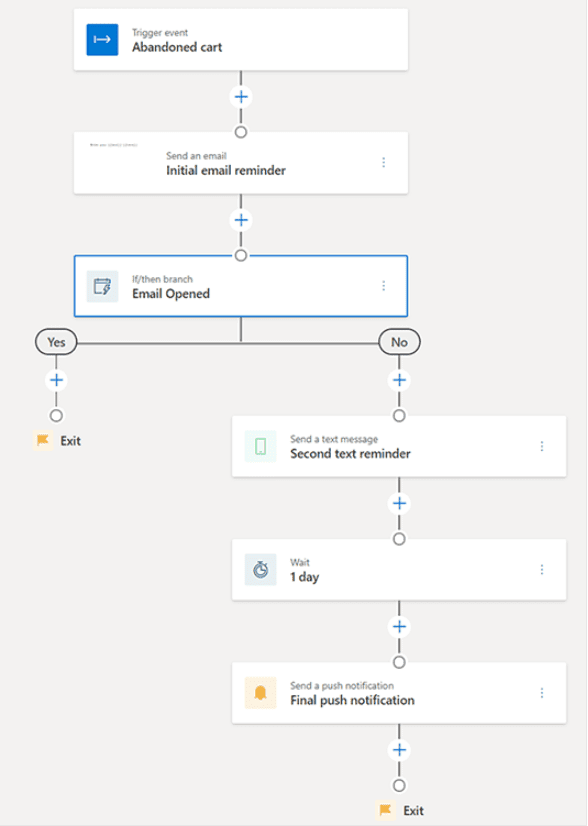The width and height of the screenshot is (588, 826).
Task: Click the push notification bell icon
Action: [x=260, y=693]
